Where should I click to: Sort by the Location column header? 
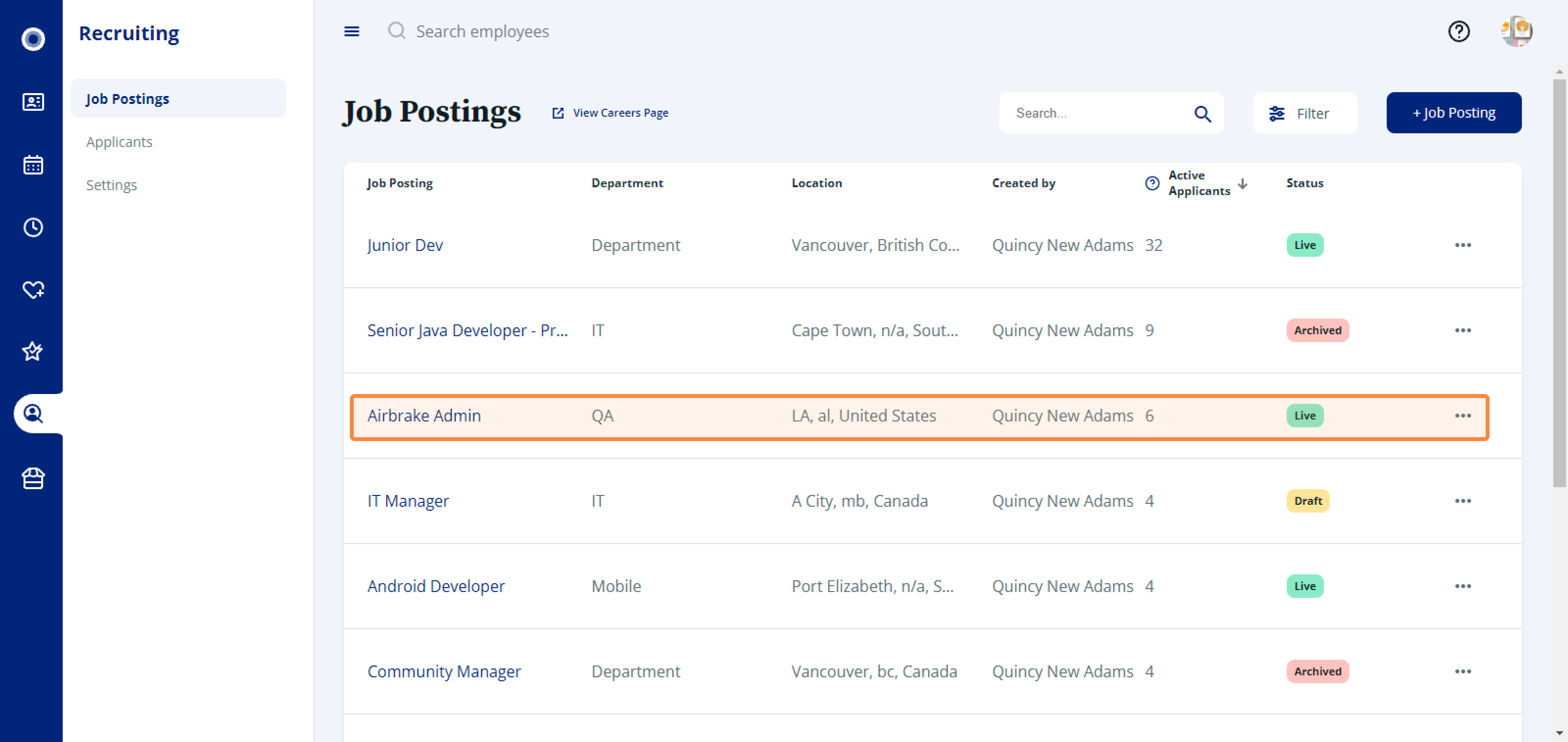coord(816,183)
